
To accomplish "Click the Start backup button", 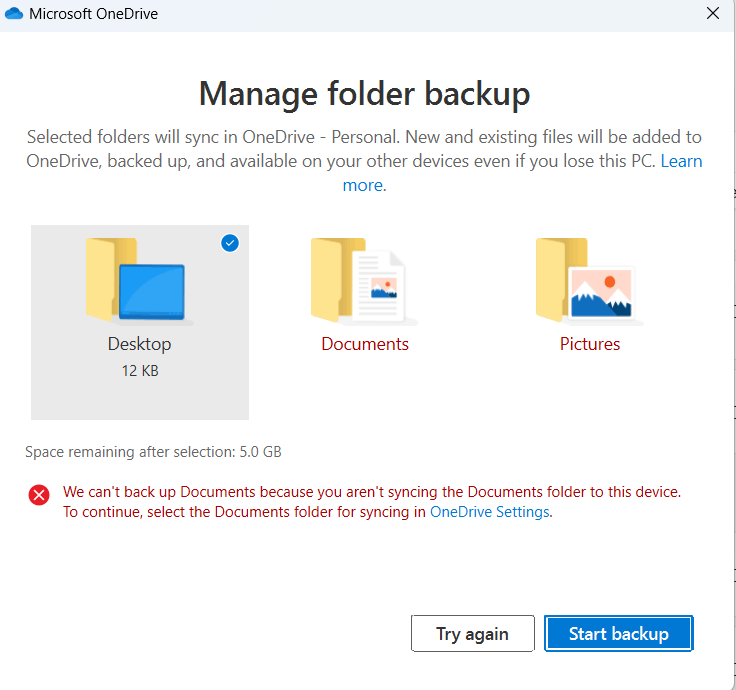I will click(x=619, y=633).
